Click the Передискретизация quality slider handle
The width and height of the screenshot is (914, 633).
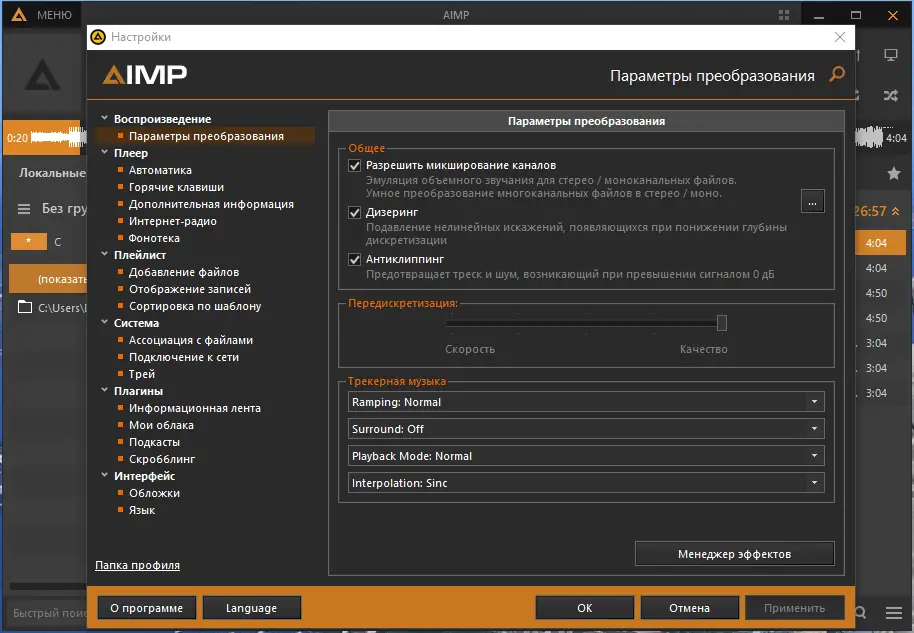pos(722,323)
